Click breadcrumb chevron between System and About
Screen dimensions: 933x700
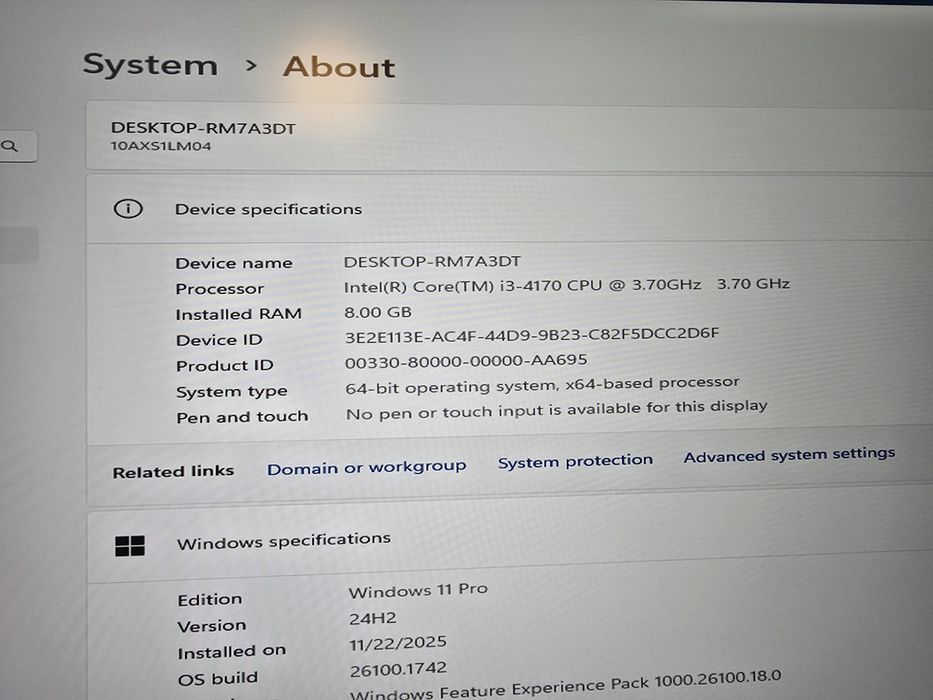point(251,65)
